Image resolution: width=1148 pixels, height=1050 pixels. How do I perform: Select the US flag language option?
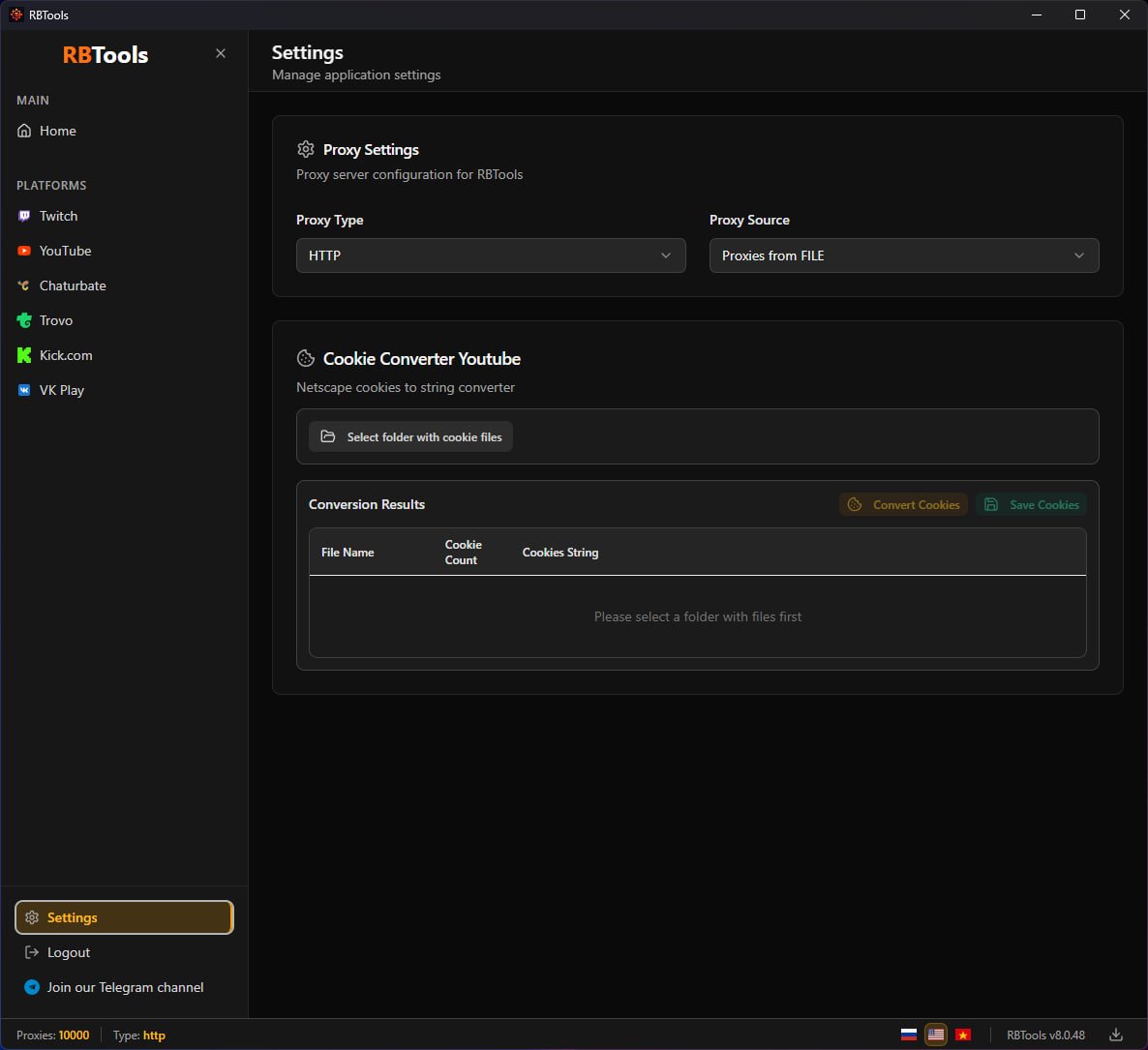[936, 1035]
